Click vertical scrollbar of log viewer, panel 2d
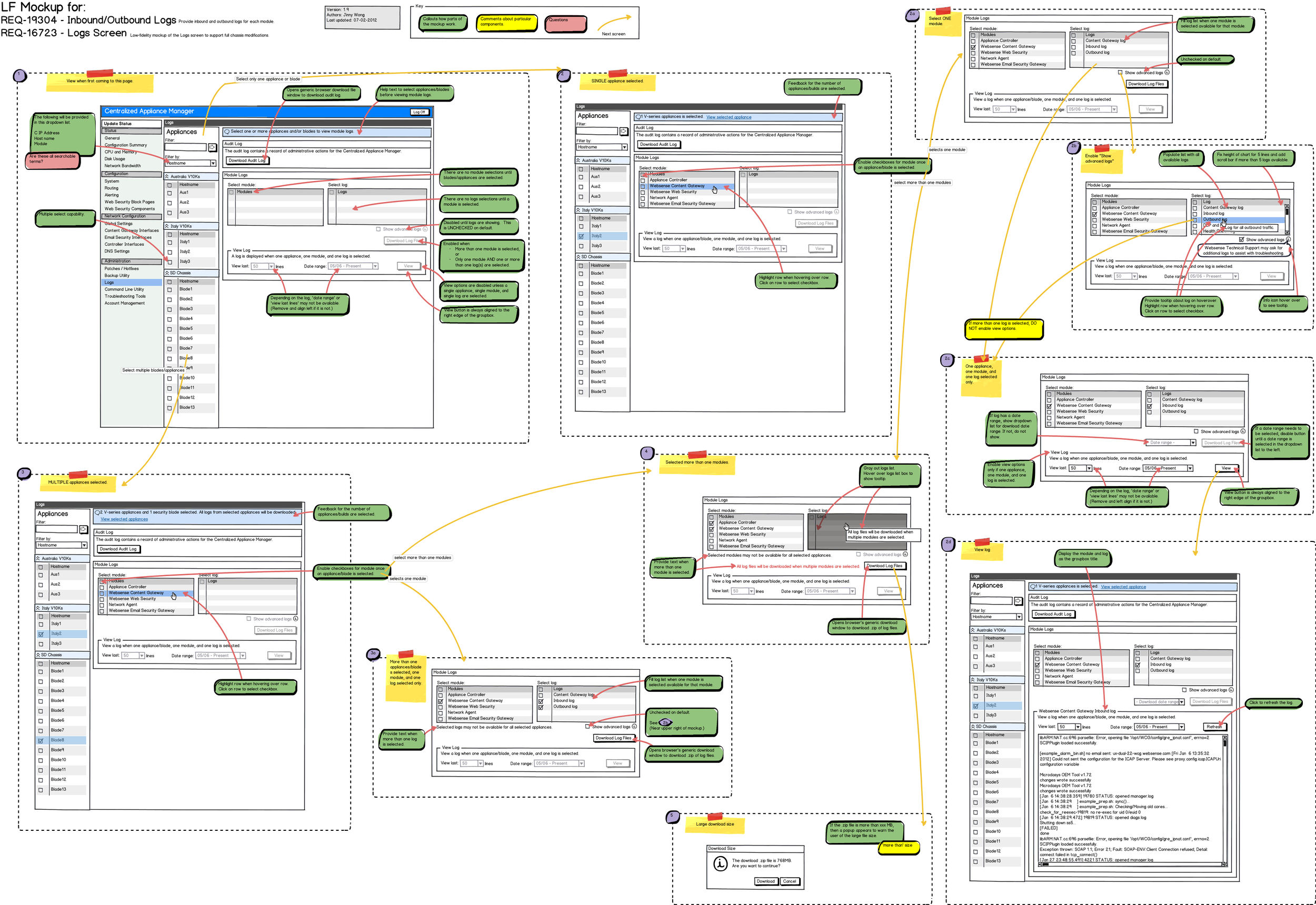 click(1225, 800)
